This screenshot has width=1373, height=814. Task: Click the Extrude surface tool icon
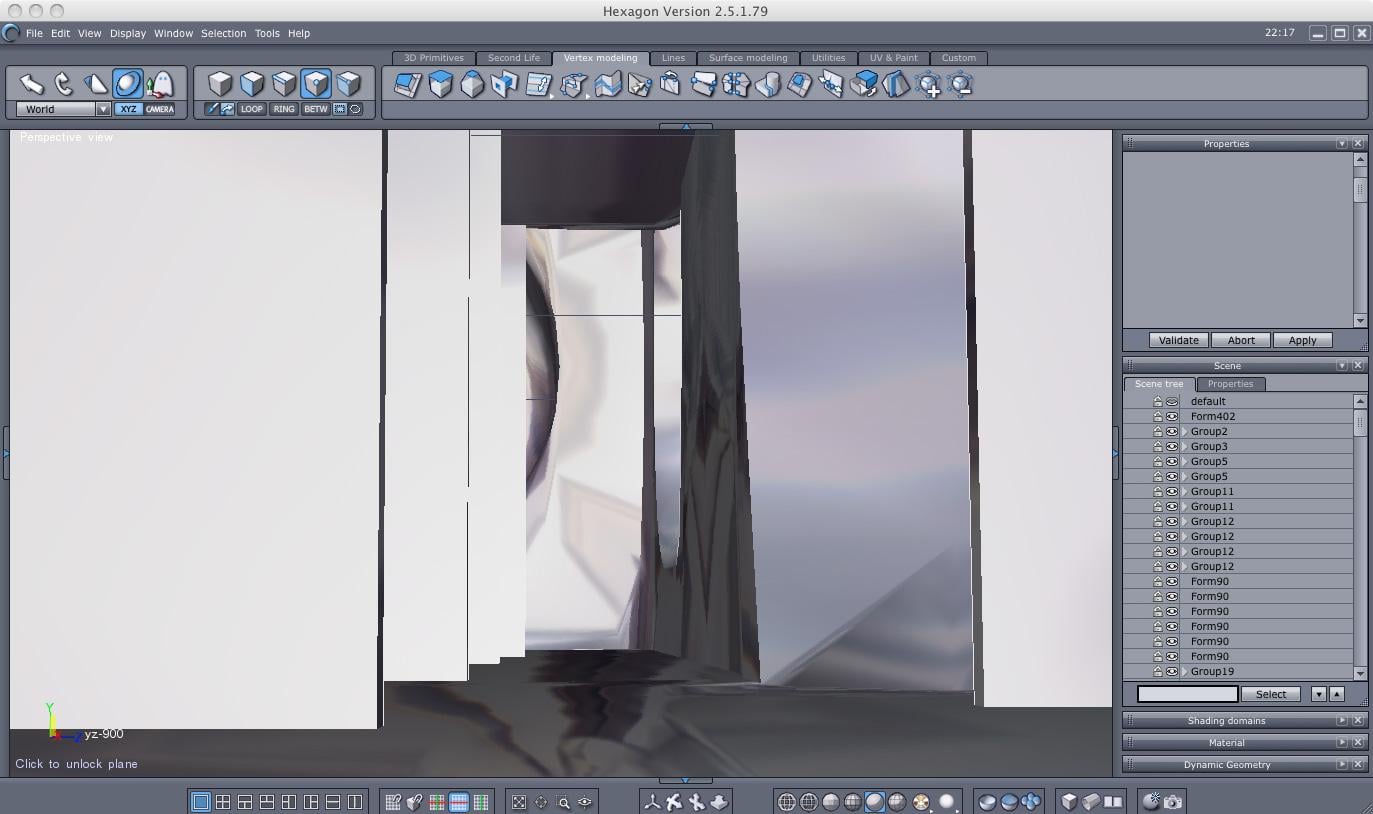coord(440,85)
